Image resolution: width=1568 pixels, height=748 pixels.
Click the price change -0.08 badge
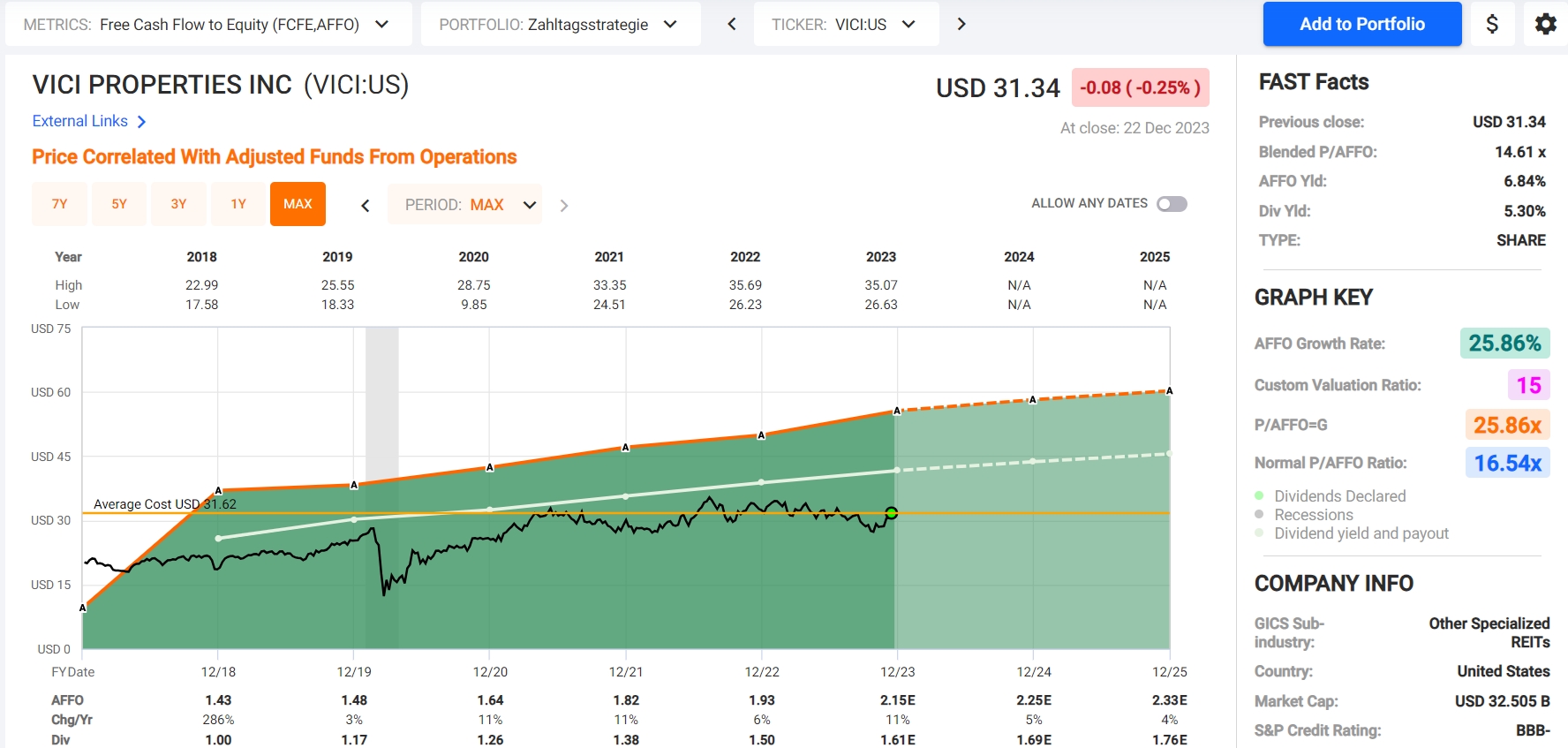point(1140,87)
